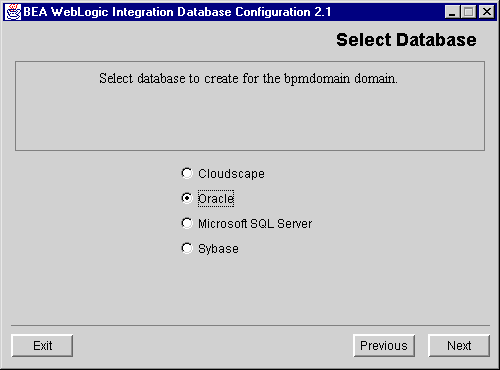Click the Sybase label text

tap(218, 249)
